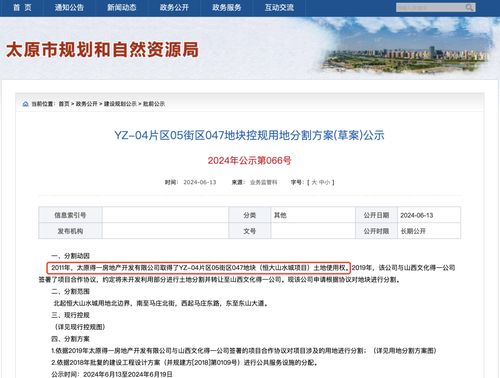
Task: Click the 二、分割范围 section heading
Action: click(x=71, y=291)
